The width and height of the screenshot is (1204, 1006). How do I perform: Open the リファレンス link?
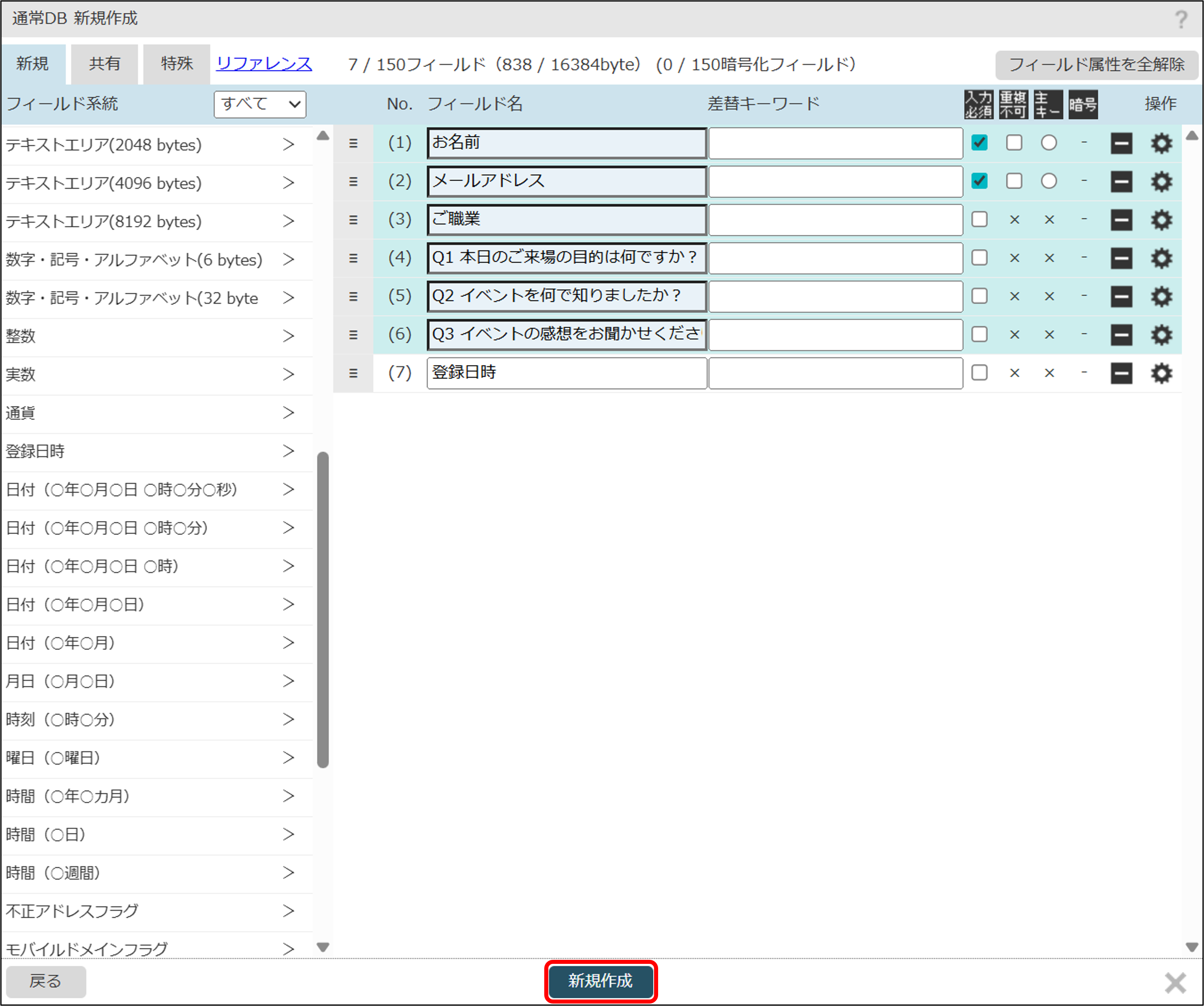264,64
